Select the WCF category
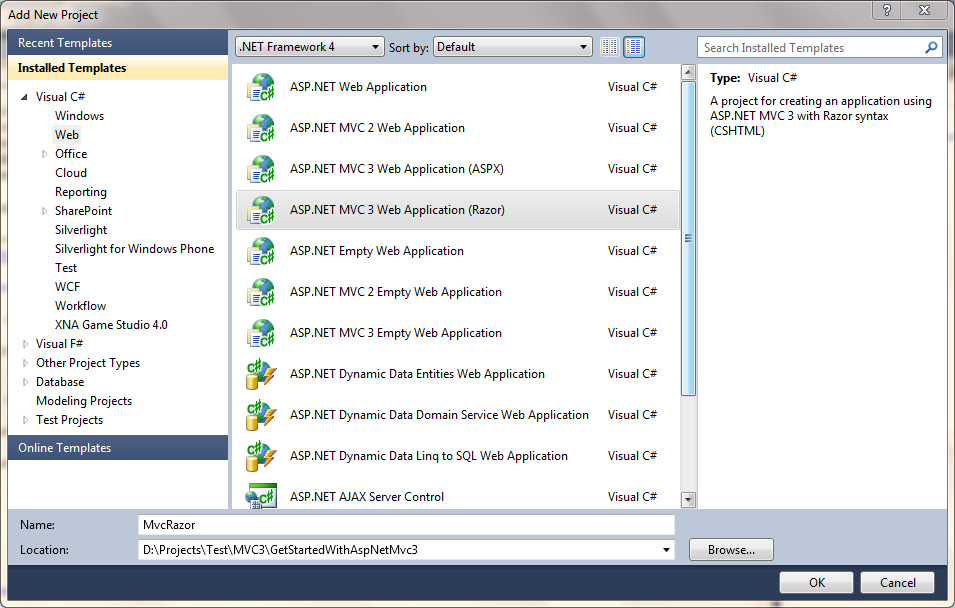 [67, 287]
